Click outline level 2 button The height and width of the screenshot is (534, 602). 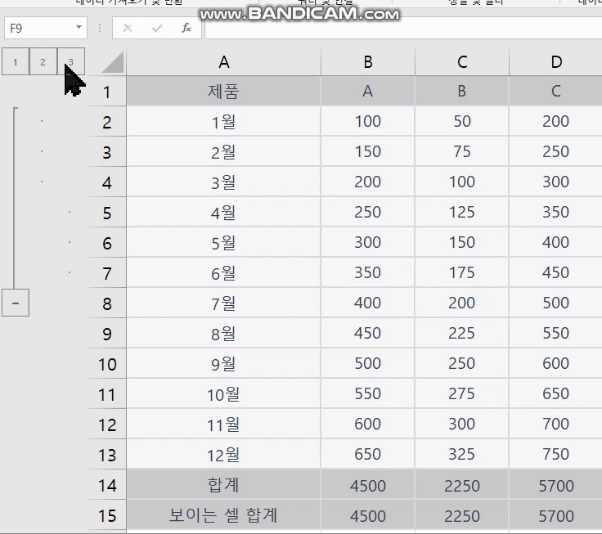[x=43, y=61]
